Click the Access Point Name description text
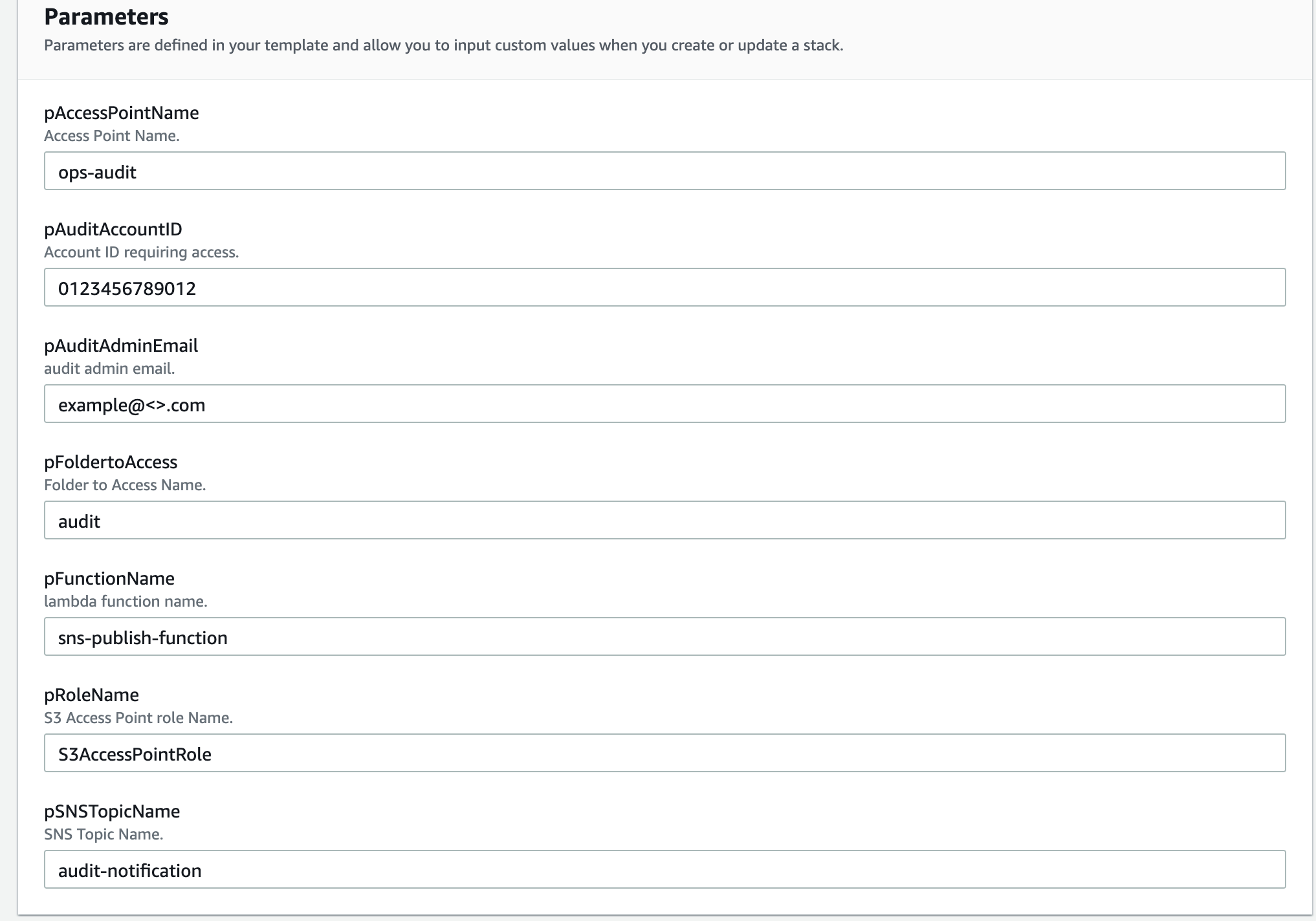 (113, 136)
